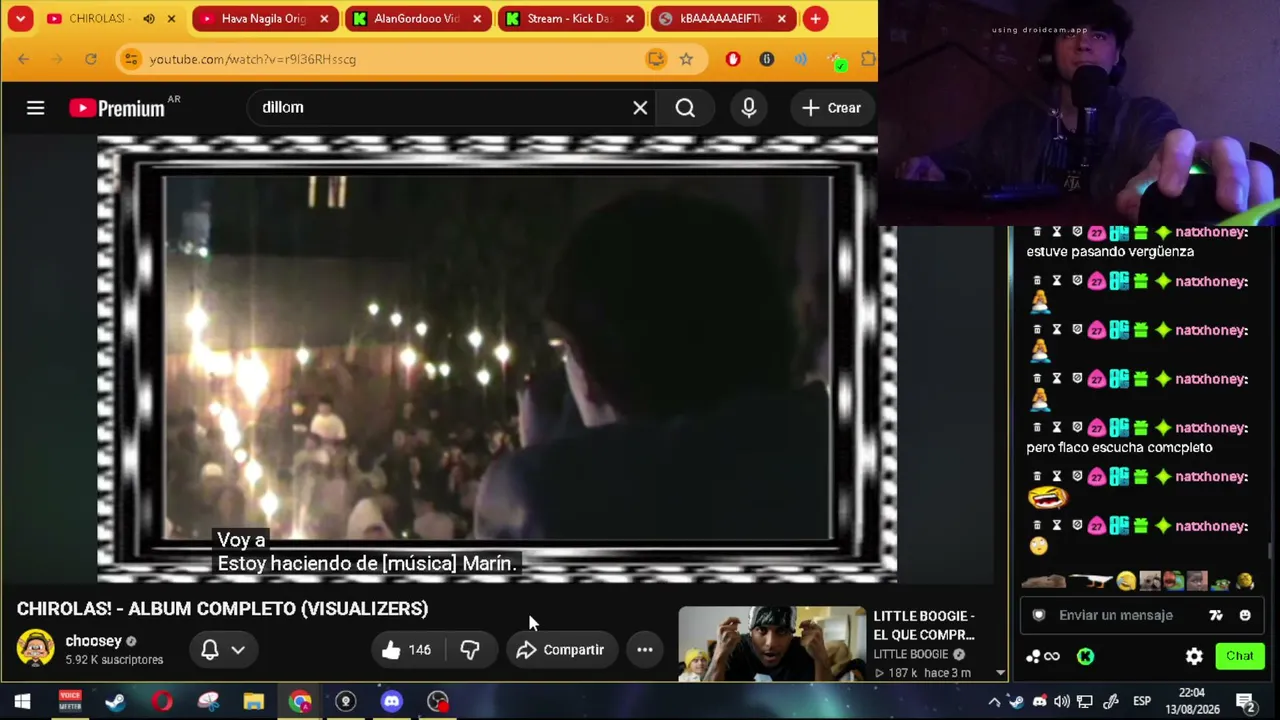Screen dimensions: 1280x720
Task: Open clock showing 22:04 13/08/2026
Action: [x=1192, y=701]
